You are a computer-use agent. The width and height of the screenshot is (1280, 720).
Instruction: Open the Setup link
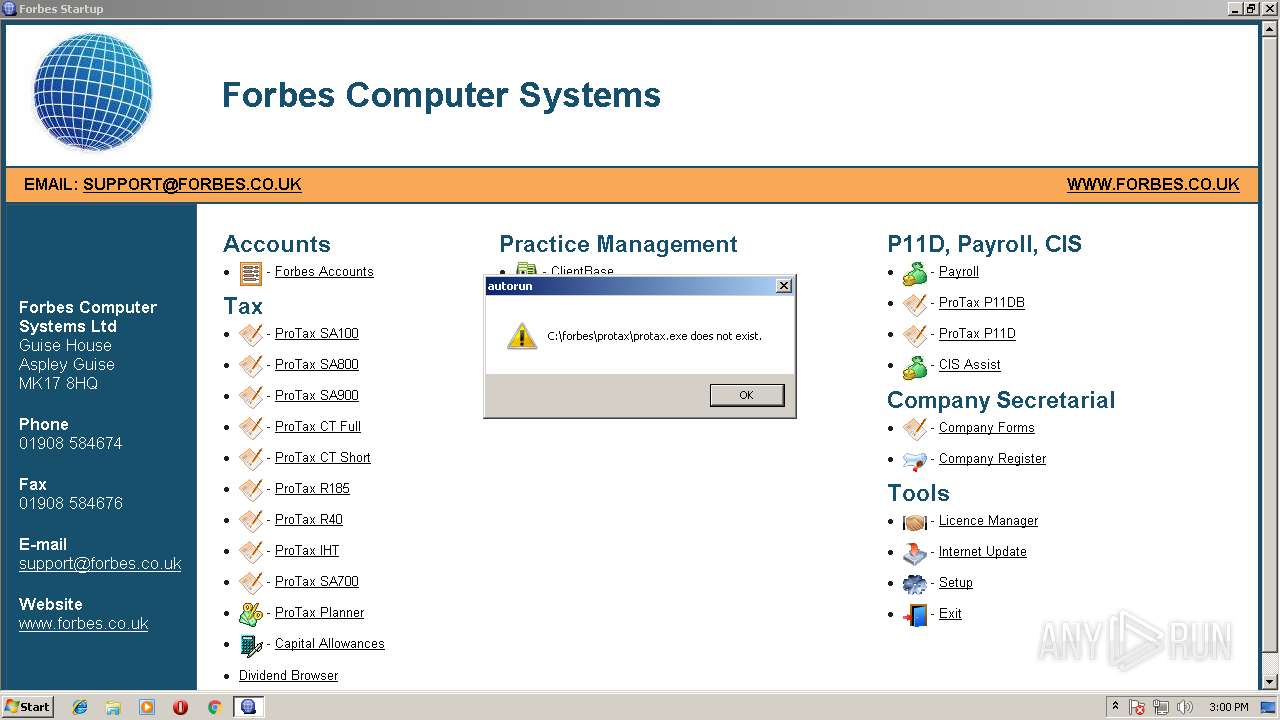[x=956, y=583]
